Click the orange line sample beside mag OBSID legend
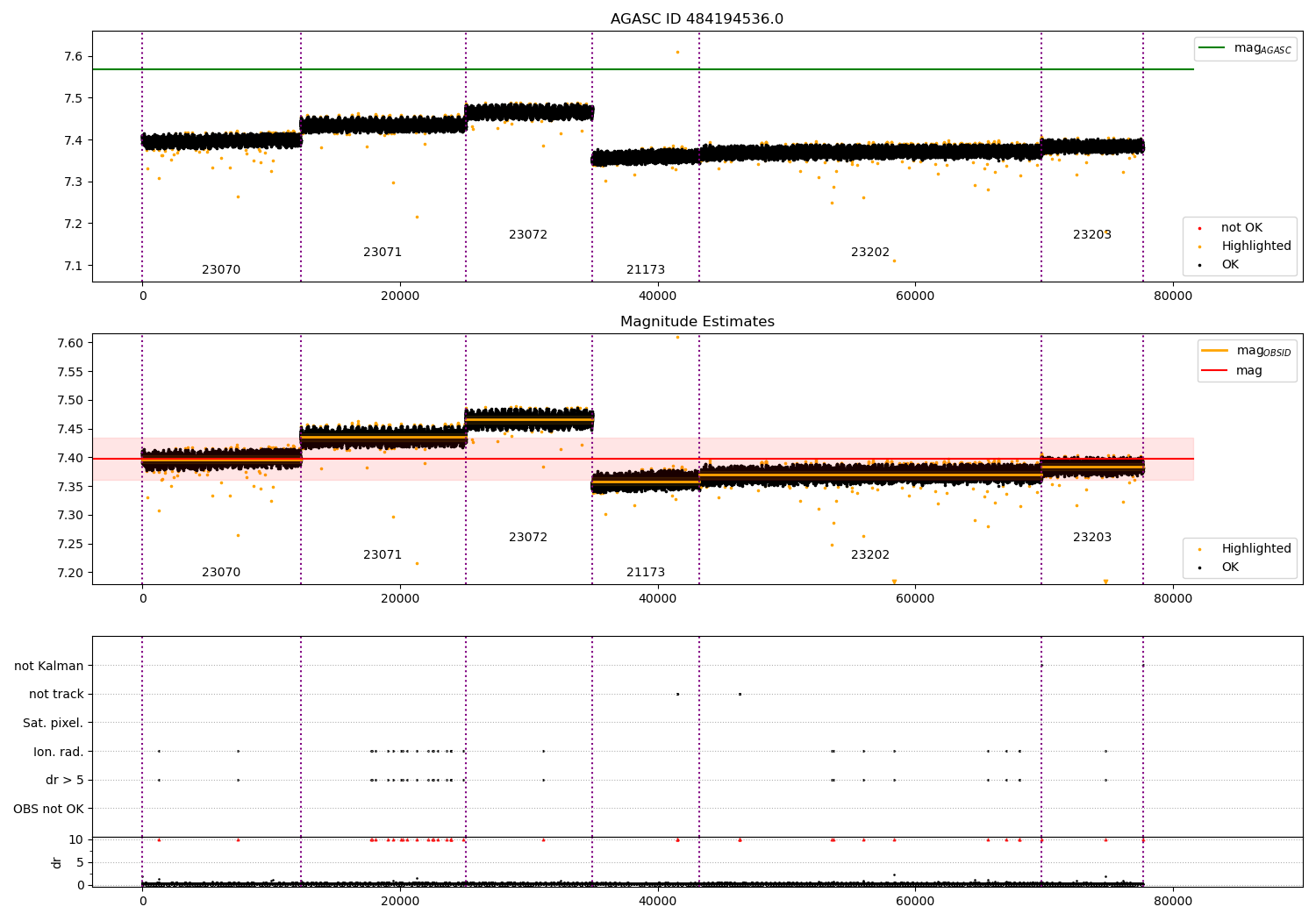The image size is (1316, 921). tap(1214, 351)
